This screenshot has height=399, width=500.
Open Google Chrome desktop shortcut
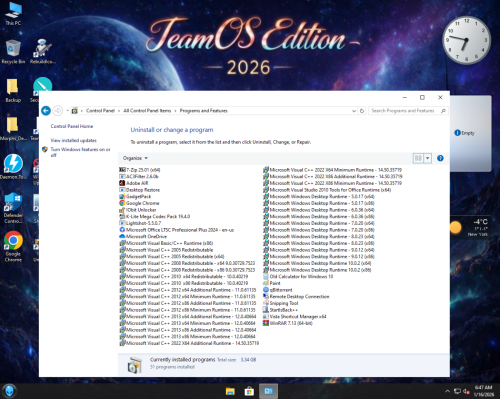coord(13,246)
